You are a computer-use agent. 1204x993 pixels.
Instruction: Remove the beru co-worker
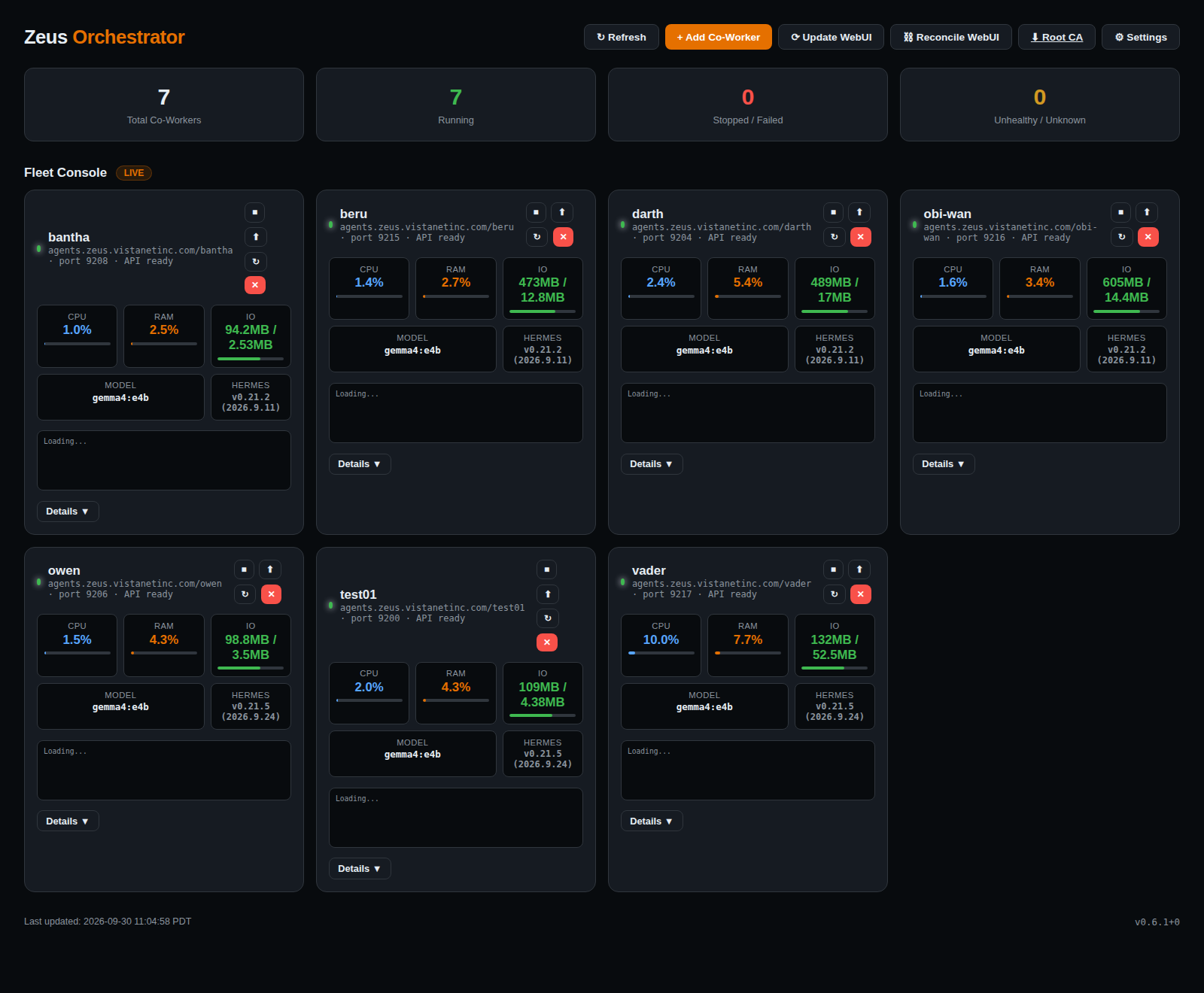(x=563, y=237)
